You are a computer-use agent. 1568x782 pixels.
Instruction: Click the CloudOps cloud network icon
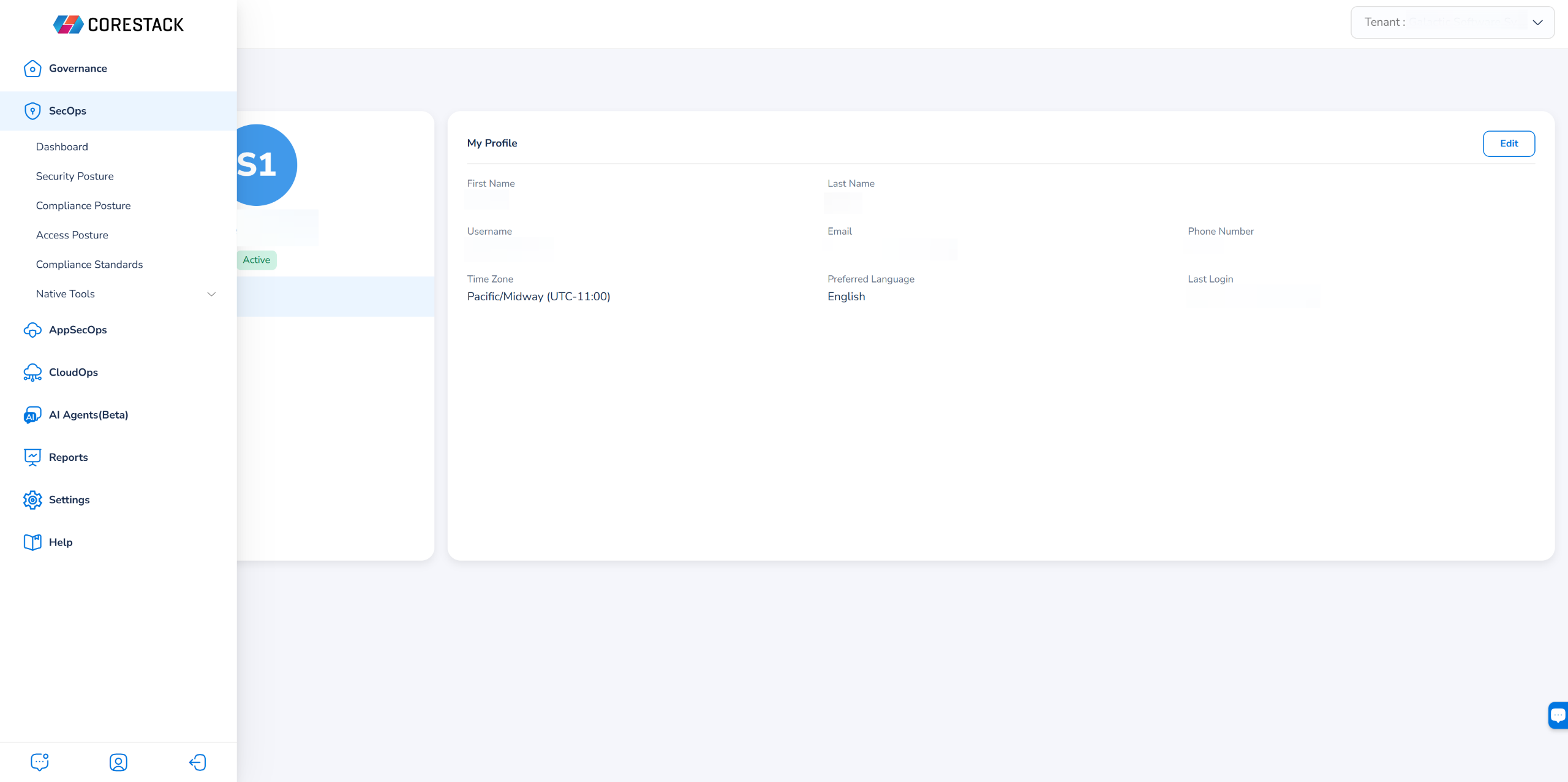tap(32, 373)
